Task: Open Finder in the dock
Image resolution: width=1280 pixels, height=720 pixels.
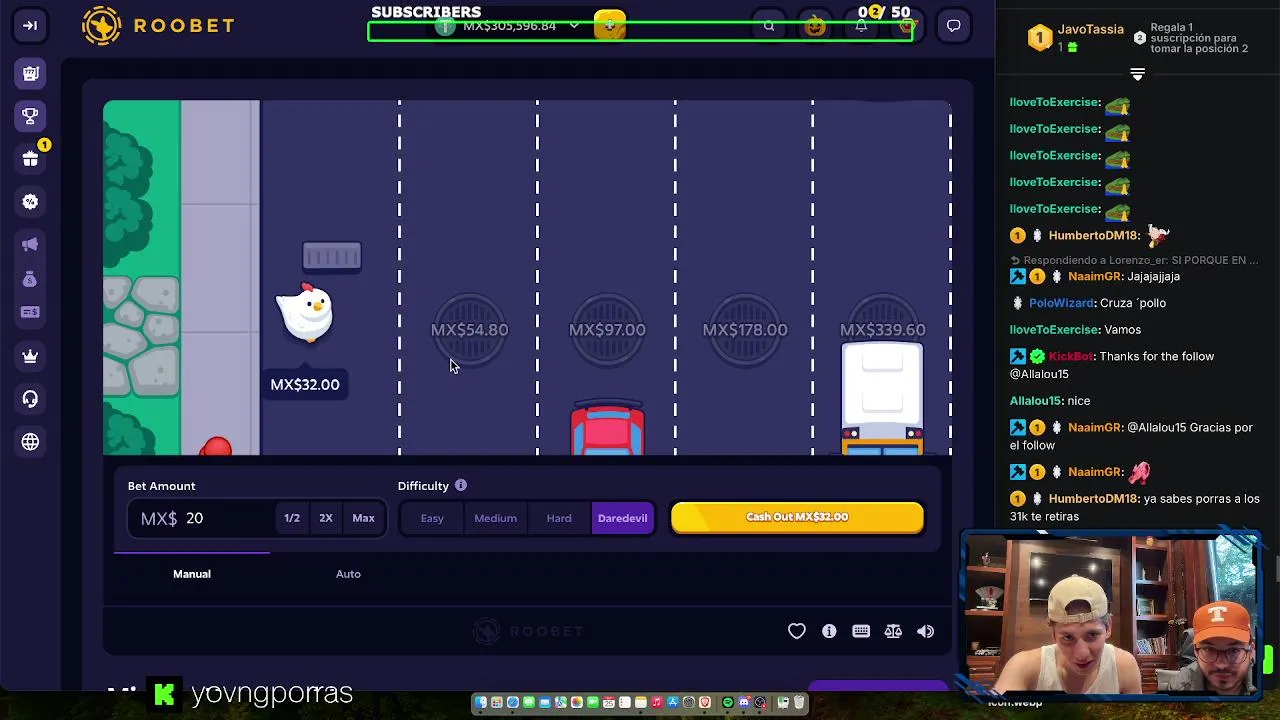Action: 481,702
